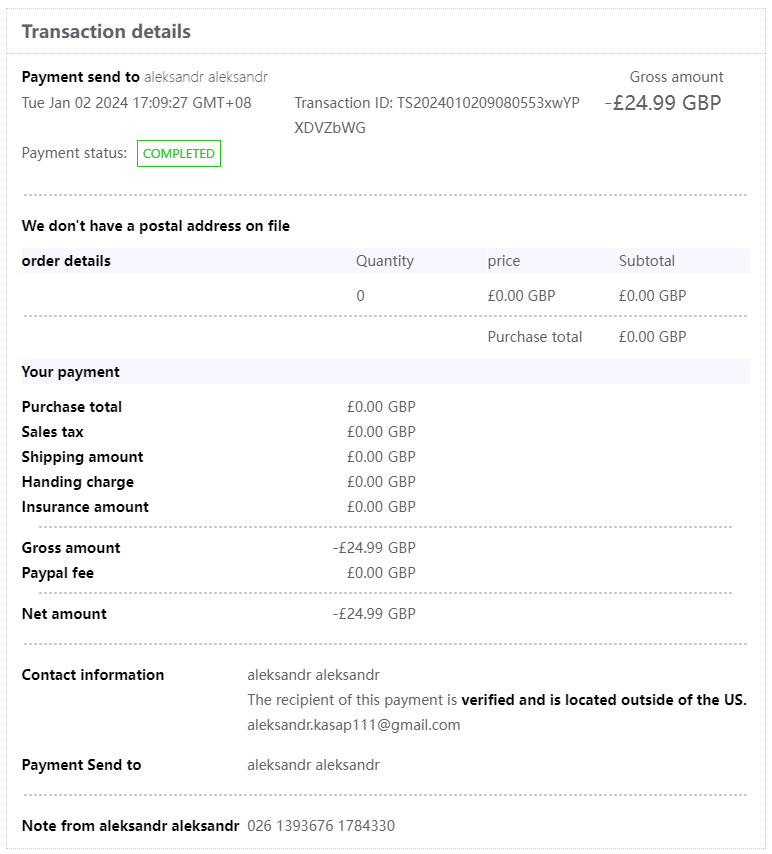Viewport: 772px width, 854px height.
Task: Click the Your payment section header
Action: coord(71,372)
